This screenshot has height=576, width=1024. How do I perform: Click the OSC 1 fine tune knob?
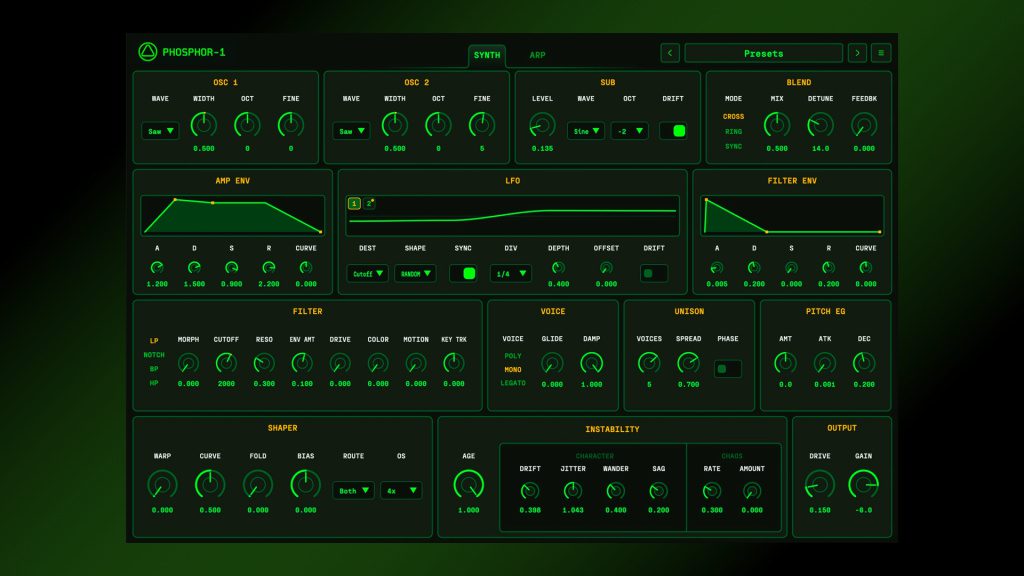pos(291,125)
